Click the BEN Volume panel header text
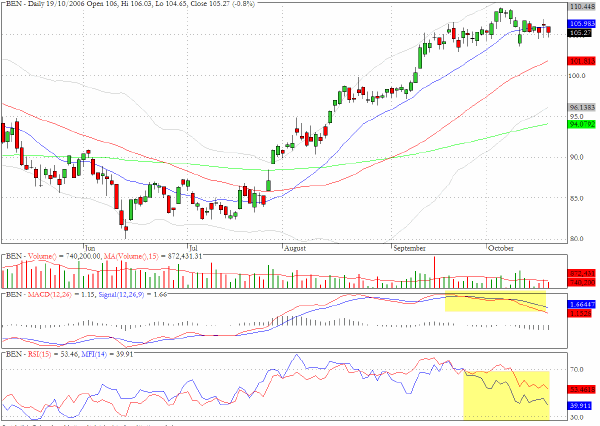Image resolution: width=600 pixels, height=426 pixels. (x=104, y=256)
